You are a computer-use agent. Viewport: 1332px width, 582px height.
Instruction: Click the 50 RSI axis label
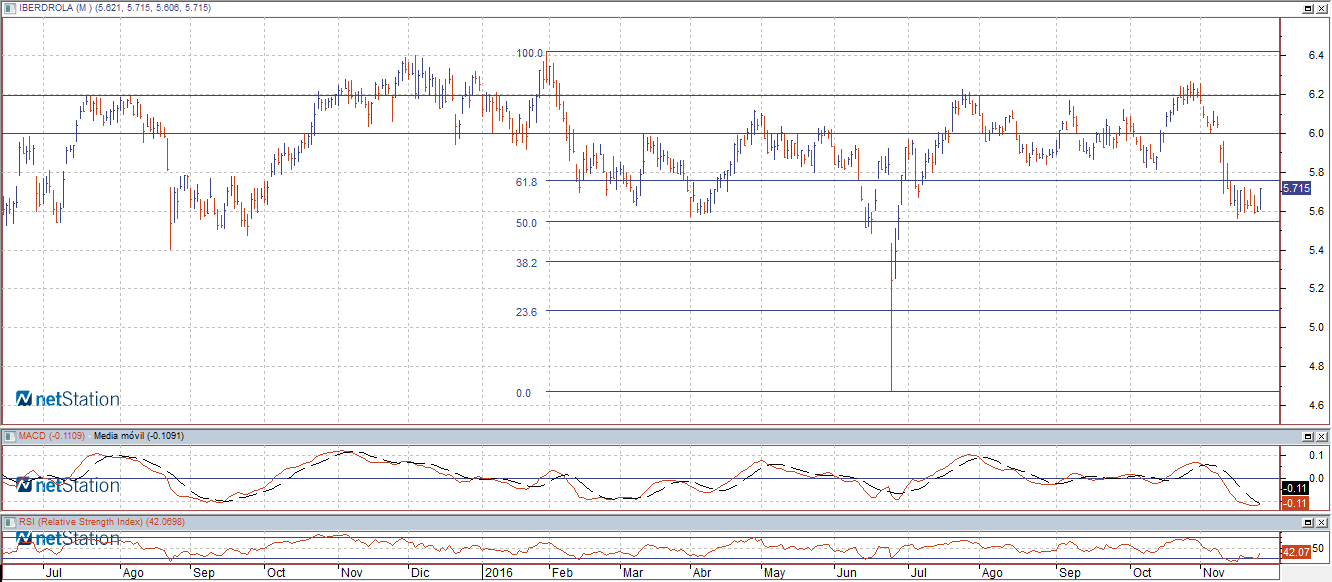[1318, 548]
